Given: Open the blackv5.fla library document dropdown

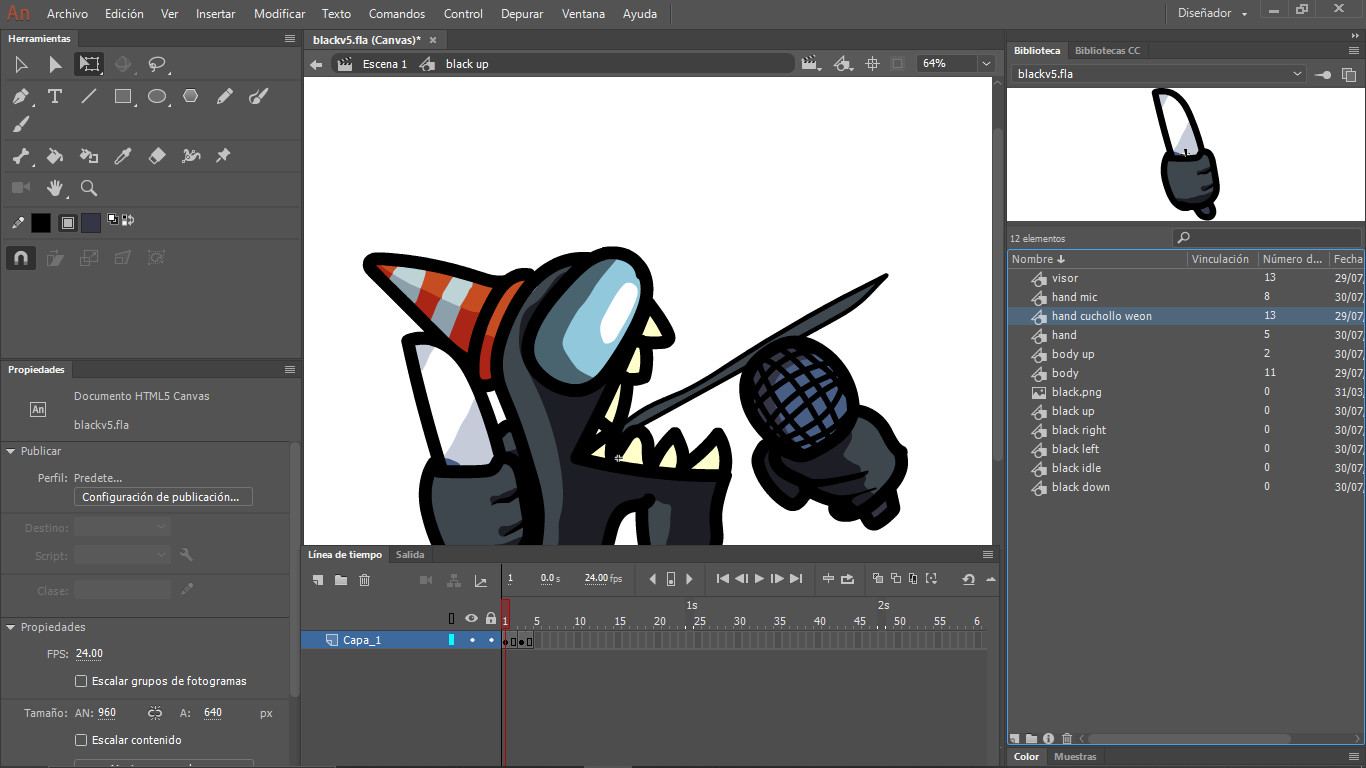Looking at the screenshot, I should (1159, 74).
